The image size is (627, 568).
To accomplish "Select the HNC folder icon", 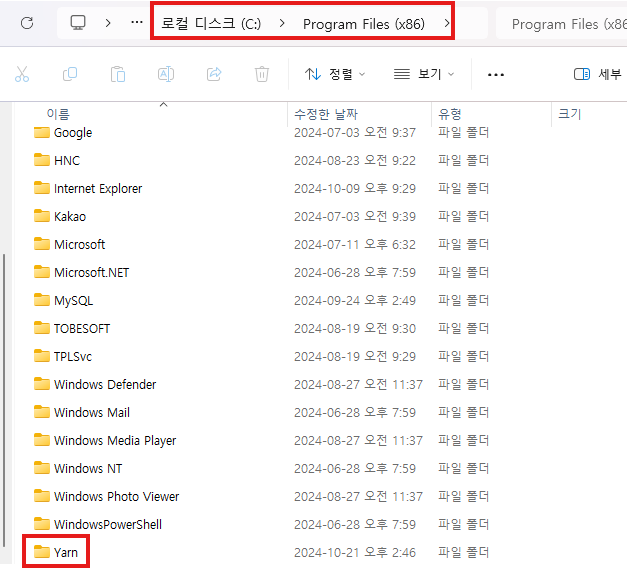I will 42,160.
